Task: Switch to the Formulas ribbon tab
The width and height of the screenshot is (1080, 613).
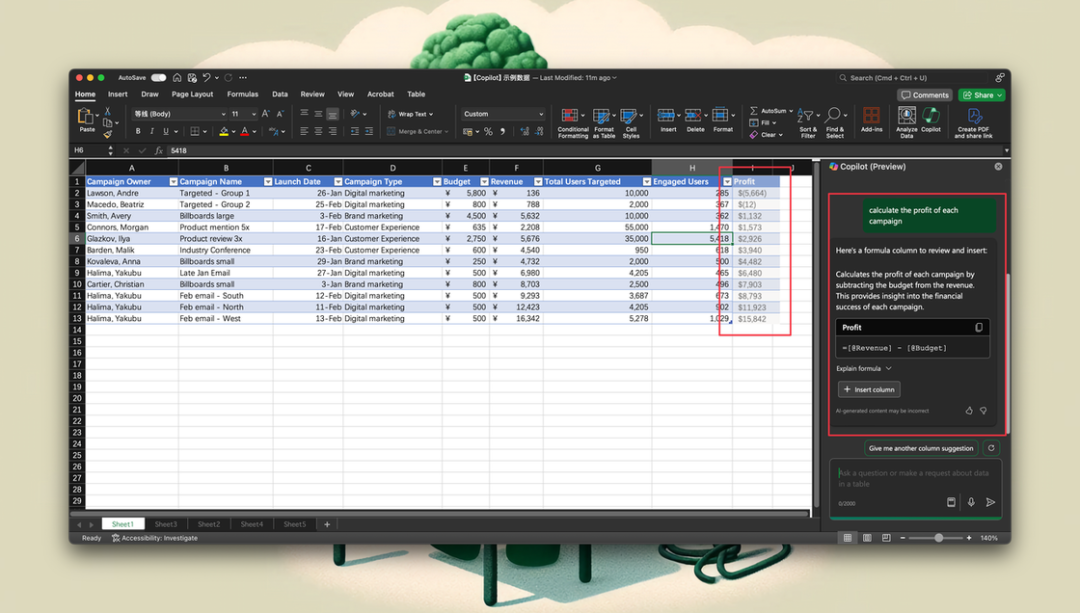Action: [x=242, y=94]
